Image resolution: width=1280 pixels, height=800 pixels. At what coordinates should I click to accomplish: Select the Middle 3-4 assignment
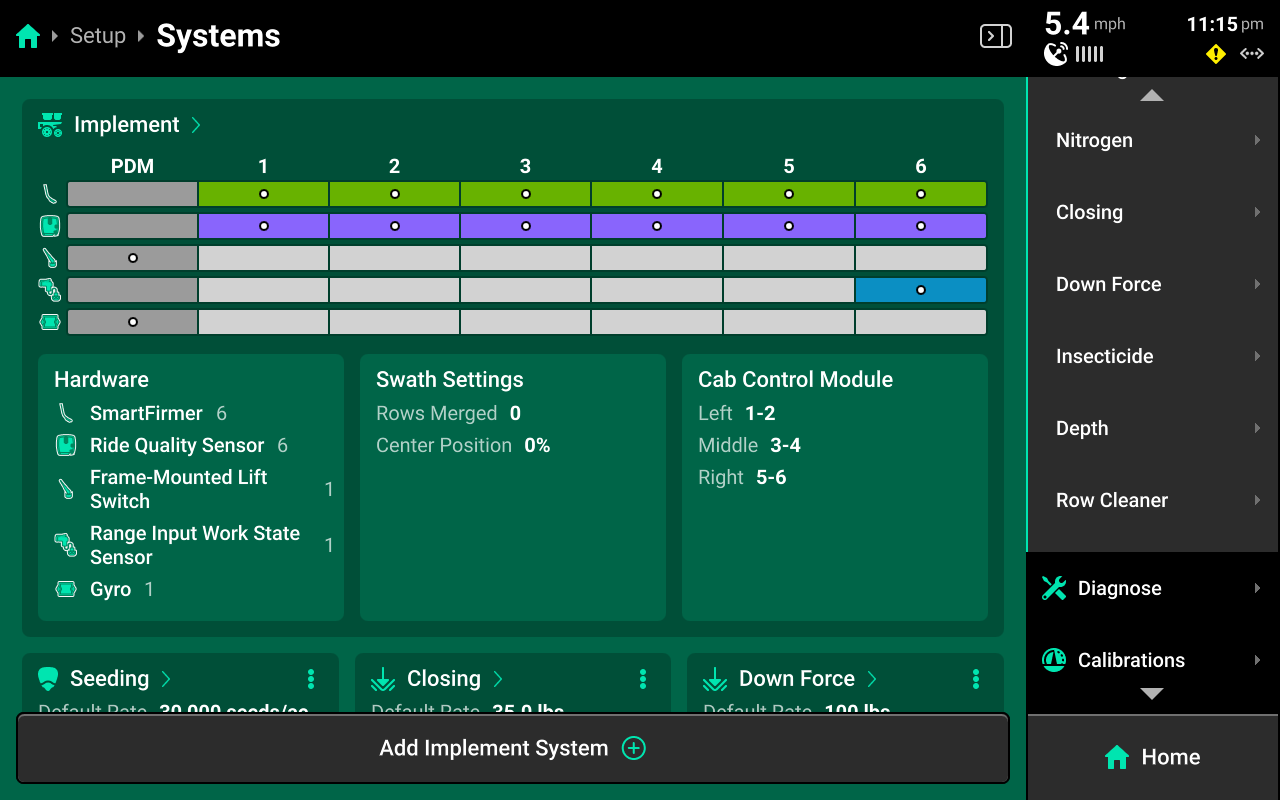pos(750,445)
